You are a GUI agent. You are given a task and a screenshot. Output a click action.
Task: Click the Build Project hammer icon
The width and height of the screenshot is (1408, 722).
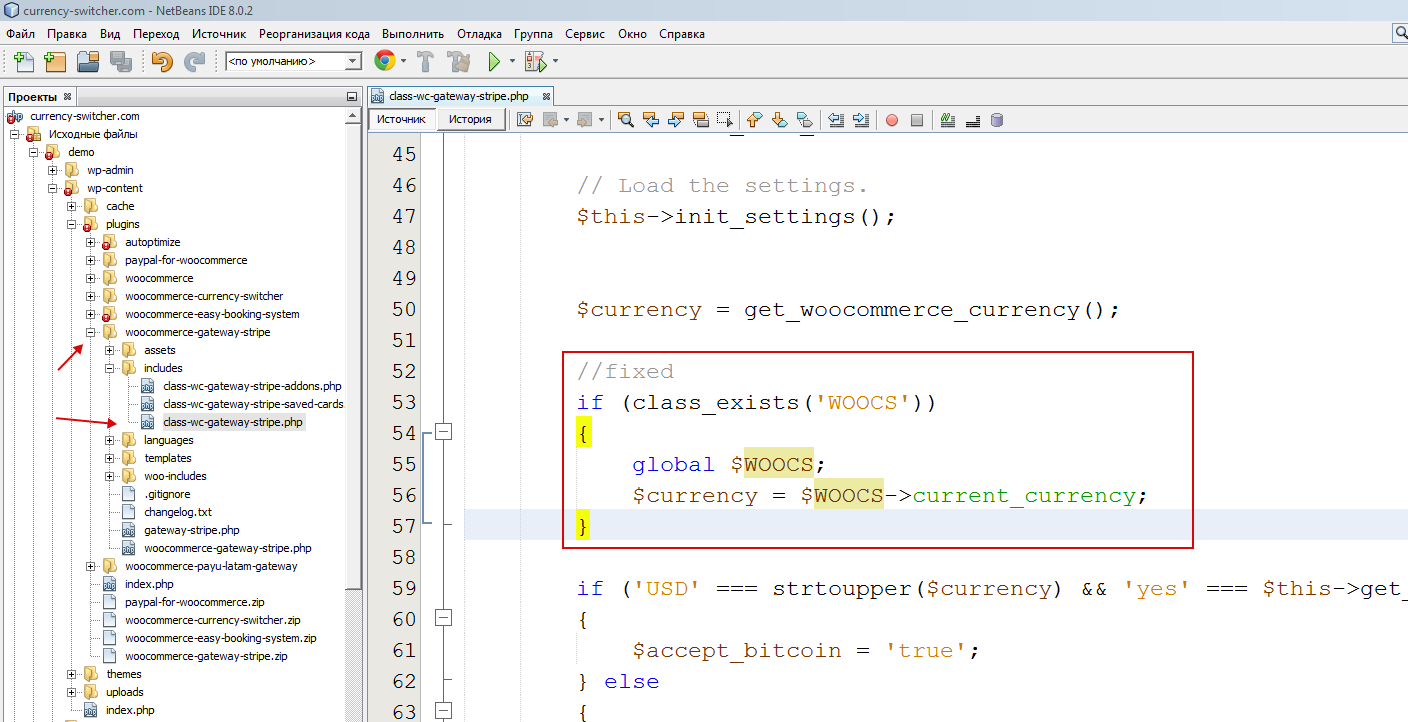(425, 61)
